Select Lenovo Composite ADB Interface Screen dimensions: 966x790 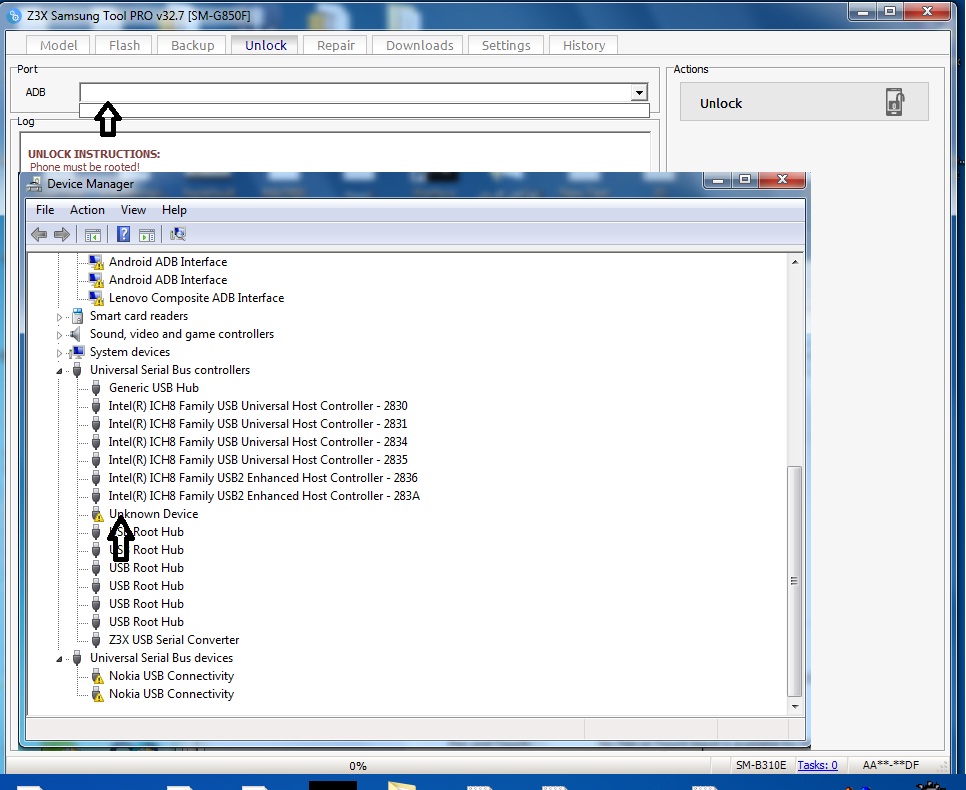click(x=197, y=298)
